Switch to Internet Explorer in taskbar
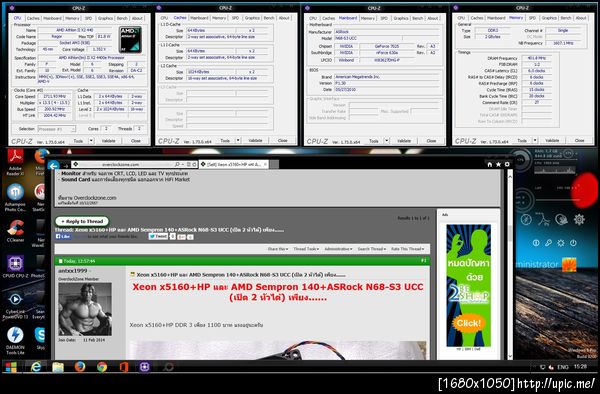This screenshot has width=600, height=394. coord(36,367)
